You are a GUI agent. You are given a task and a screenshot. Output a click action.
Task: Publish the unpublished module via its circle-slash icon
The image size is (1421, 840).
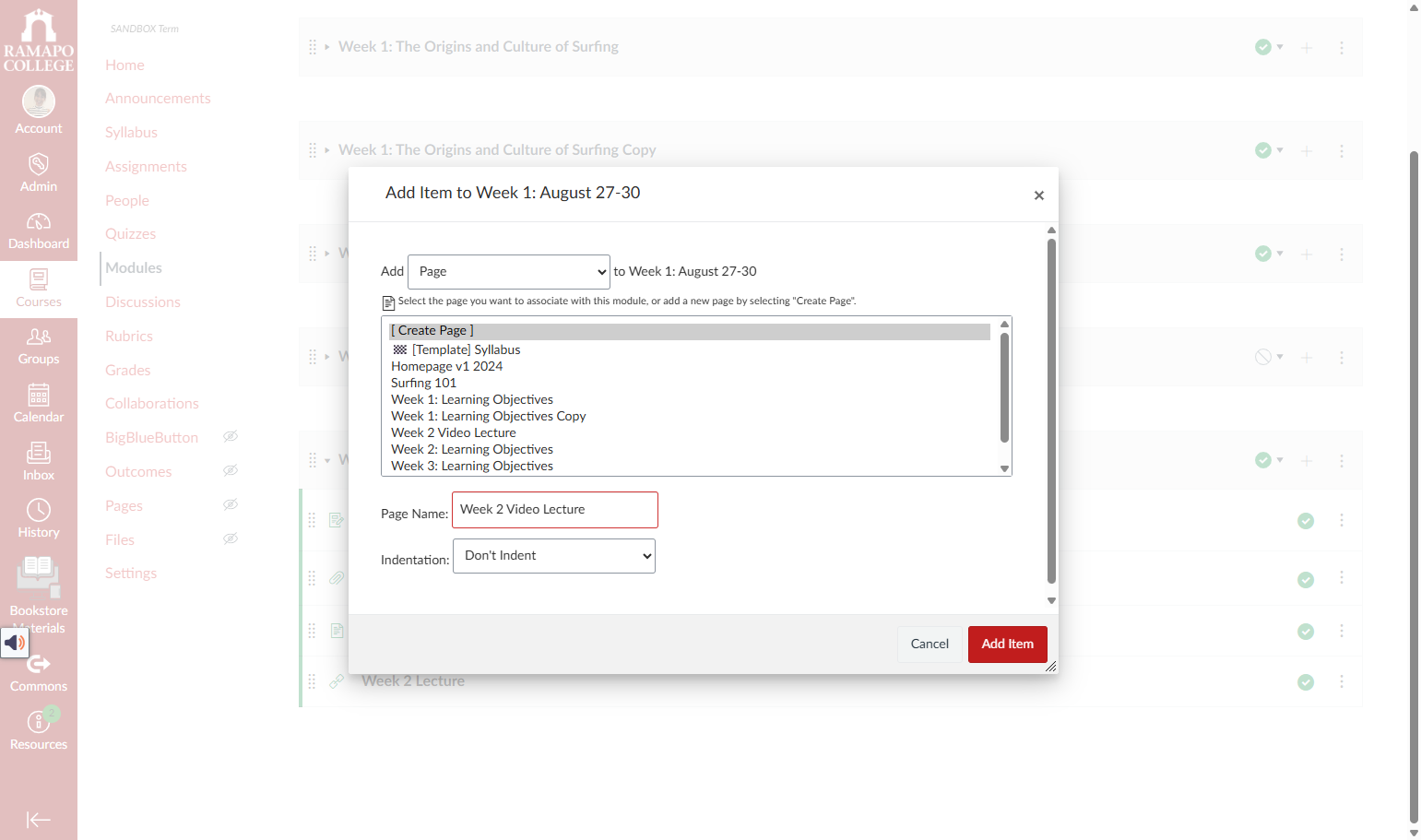pyautogui.click(x=1269, y=357)
